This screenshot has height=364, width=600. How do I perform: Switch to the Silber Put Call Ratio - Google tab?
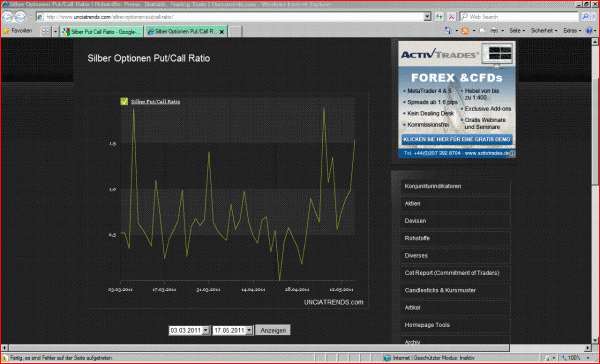[101, 32]
